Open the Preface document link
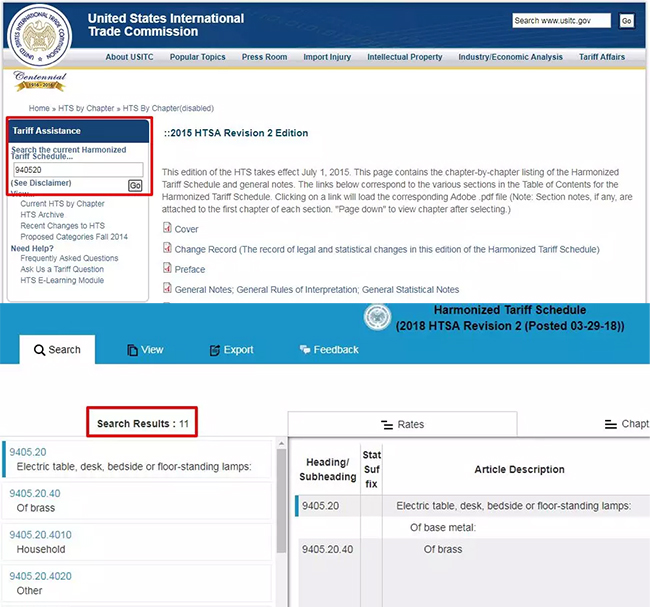The width and height of the screenshot is (650, 607). [x=190, y=270]
